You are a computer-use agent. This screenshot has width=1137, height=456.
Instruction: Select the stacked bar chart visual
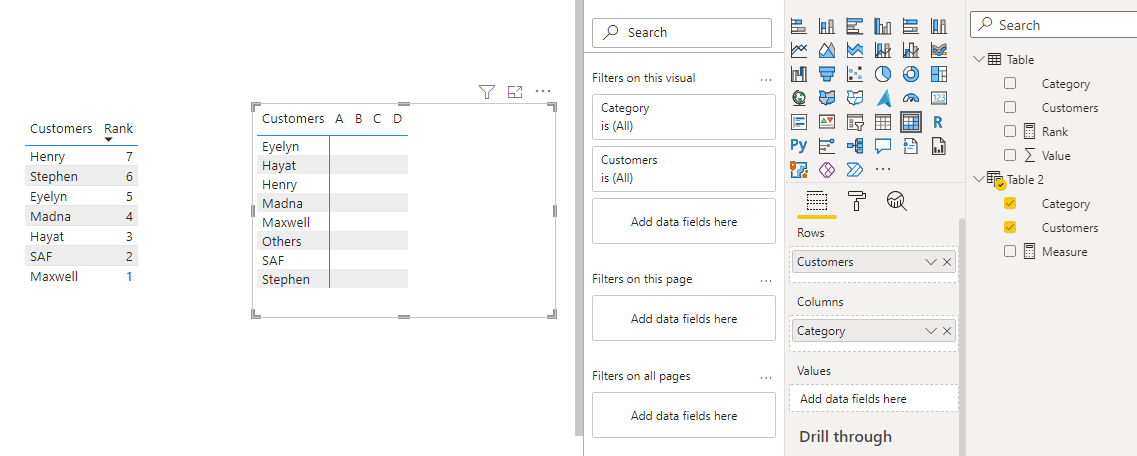[x=798, y=26]
